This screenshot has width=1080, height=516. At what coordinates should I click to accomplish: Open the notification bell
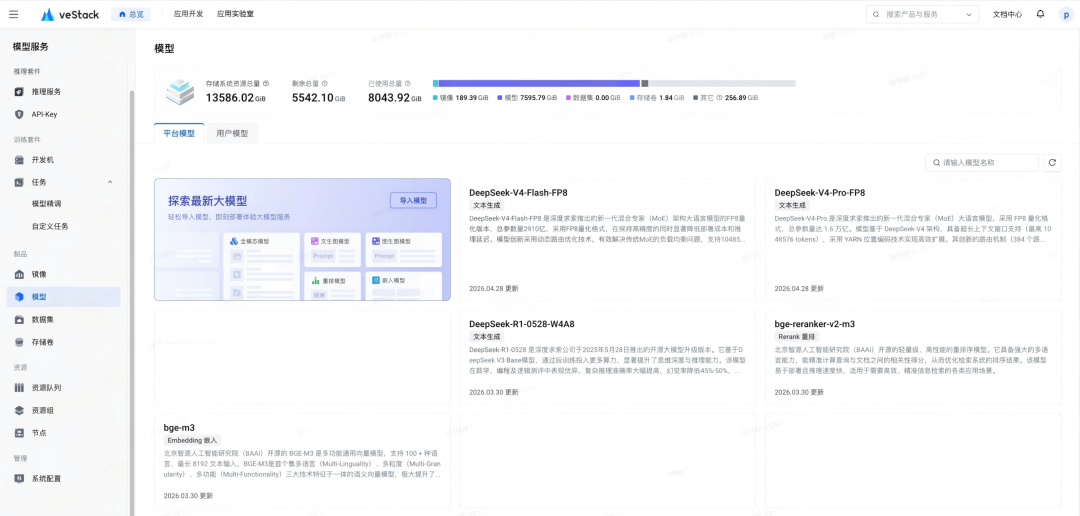(1040, 14)
